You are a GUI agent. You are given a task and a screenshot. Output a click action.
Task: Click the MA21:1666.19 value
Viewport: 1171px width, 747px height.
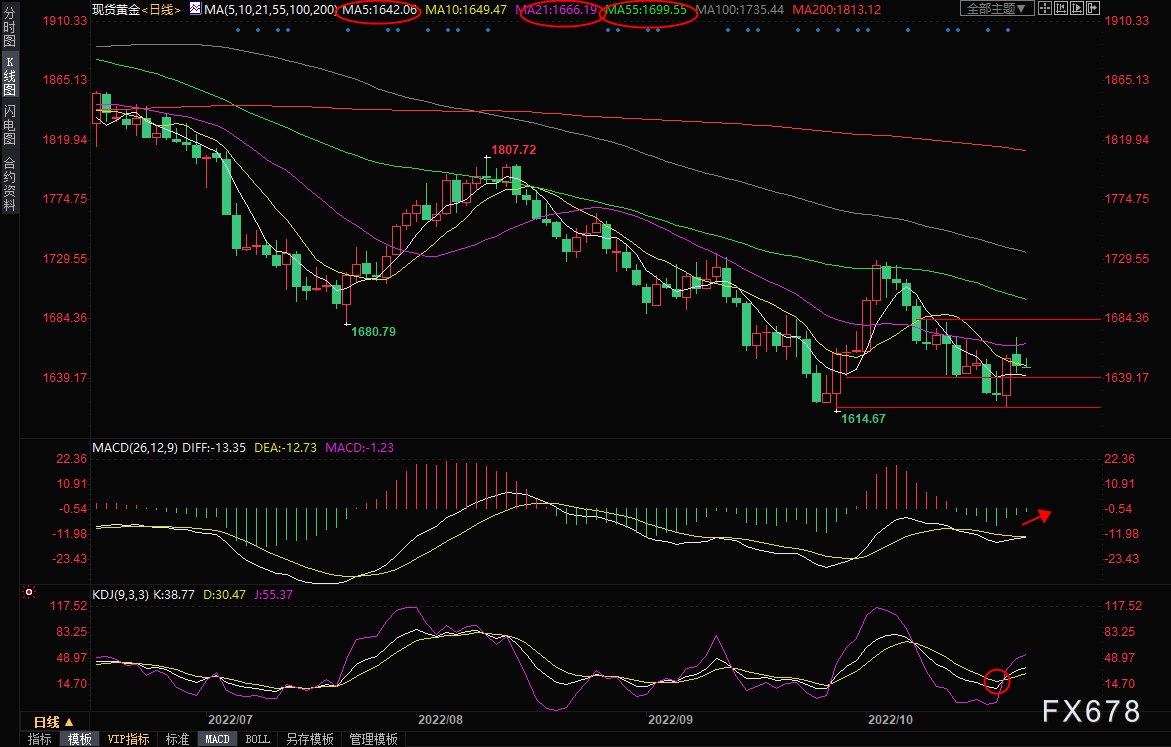point(557,10)
